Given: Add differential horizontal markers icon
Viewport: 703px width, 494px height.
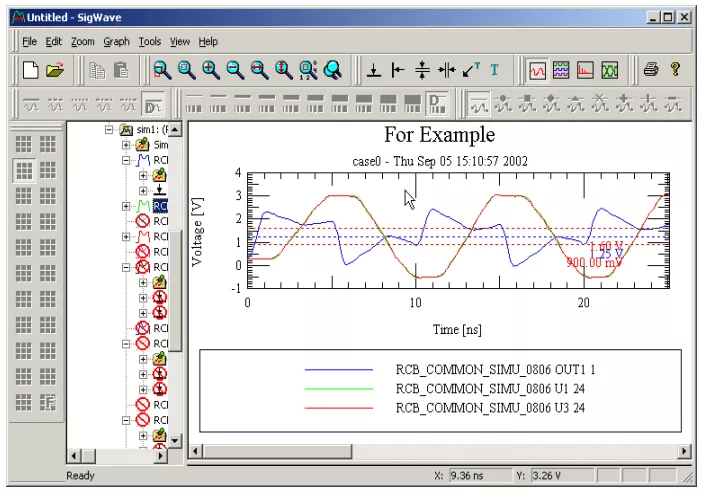Looking at the screenshot, I should coord(422,70).
